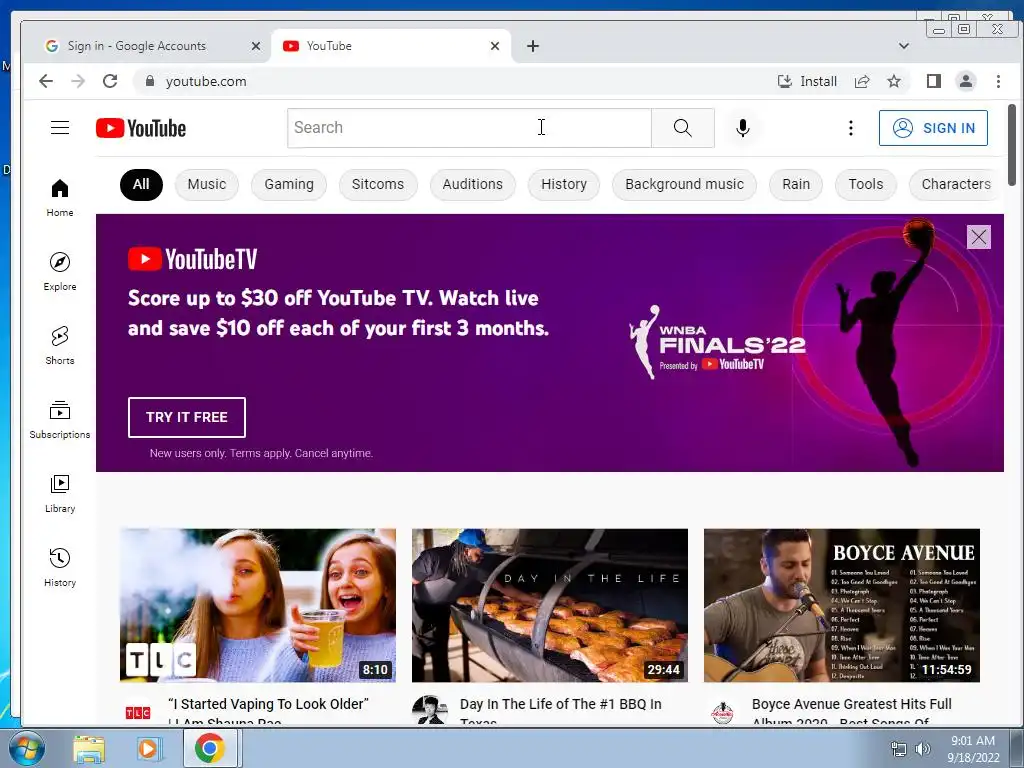The image size is (1024, 768).
Task: Select the All filter chip
Action: tap(141, 184)
